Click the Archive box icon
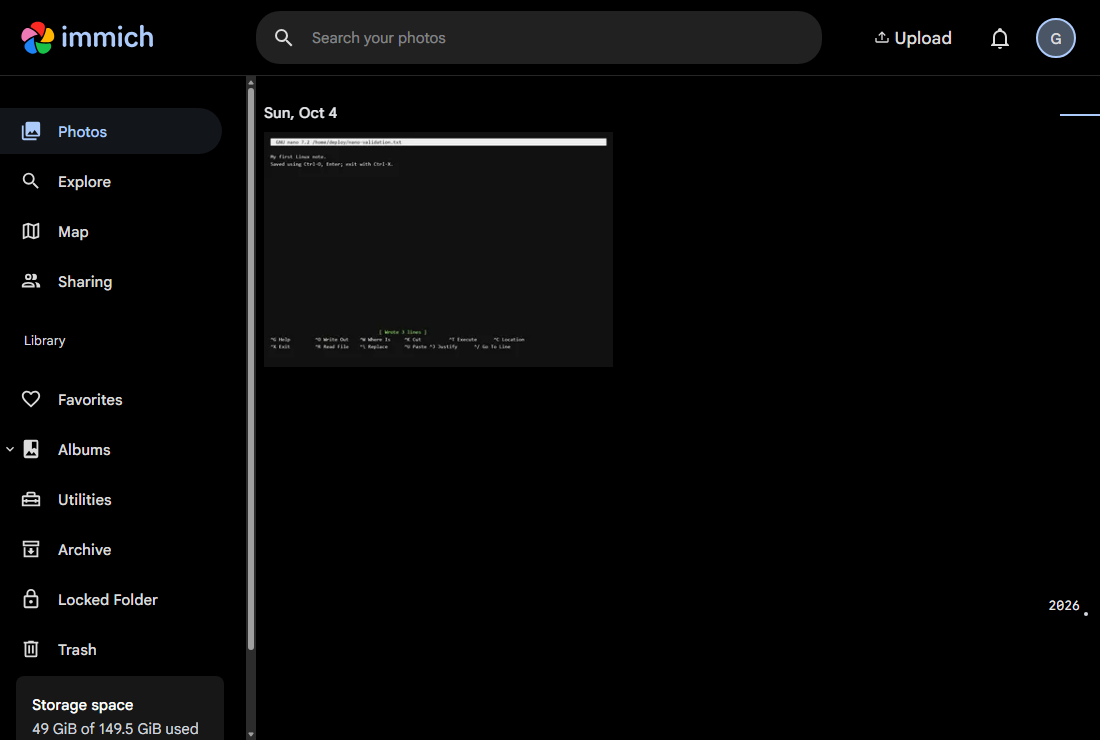This screenshot has height=740, width=1100. 31,549
